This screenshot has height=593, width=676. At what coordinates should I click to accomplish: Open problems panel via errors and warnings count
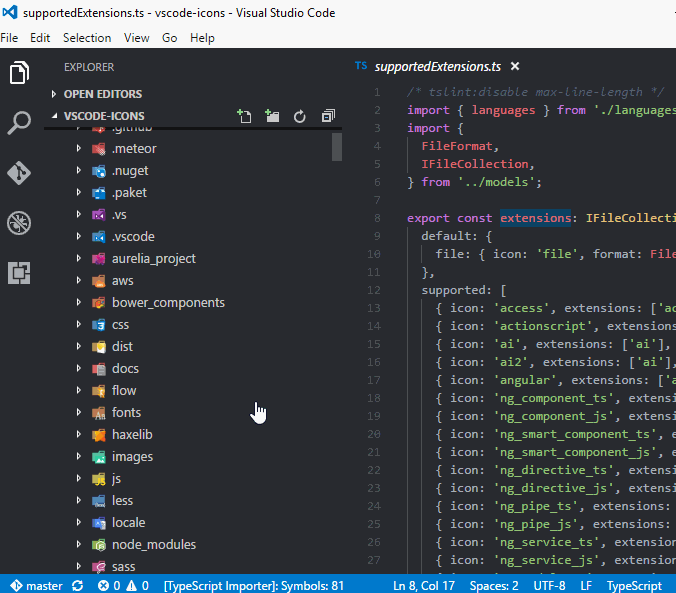click(x=123, y=586)
